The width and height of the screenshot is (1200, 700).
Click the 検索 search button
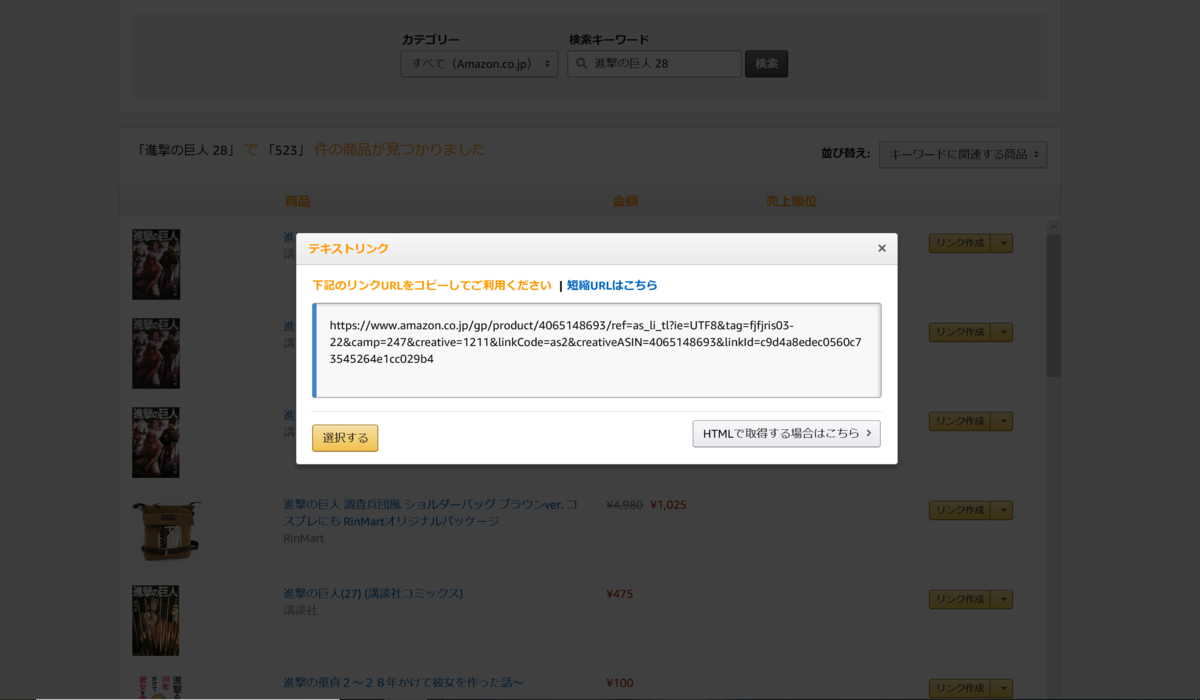[767, 64]
